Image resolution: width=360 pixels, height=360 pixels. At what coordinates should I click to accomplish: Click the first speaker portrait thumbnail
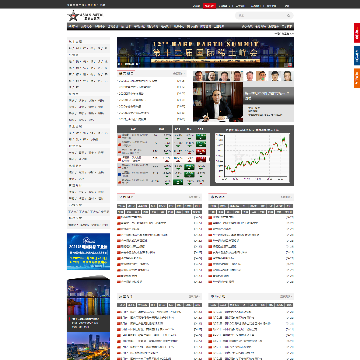coord(198,76)
